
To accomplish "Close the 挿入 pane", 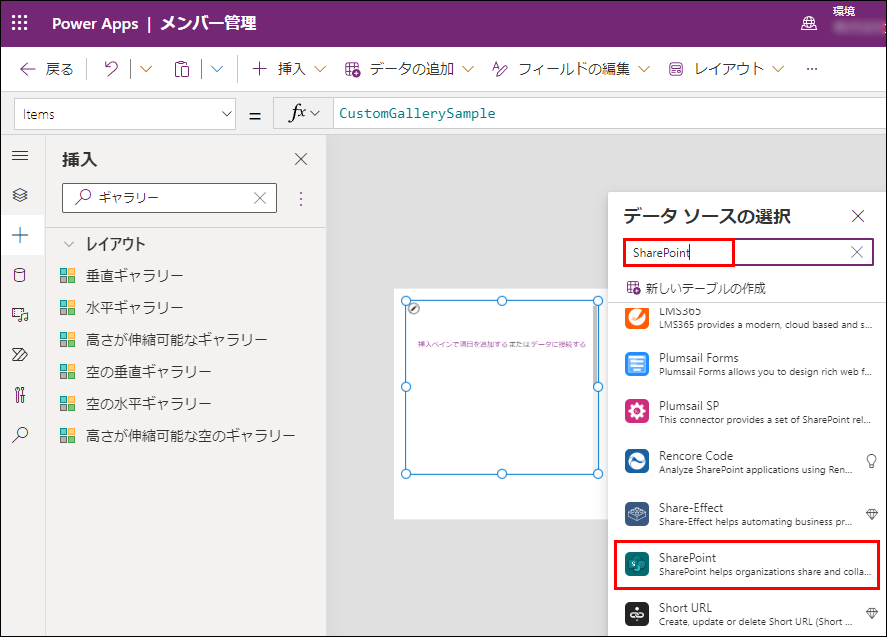I will [301, 159].
